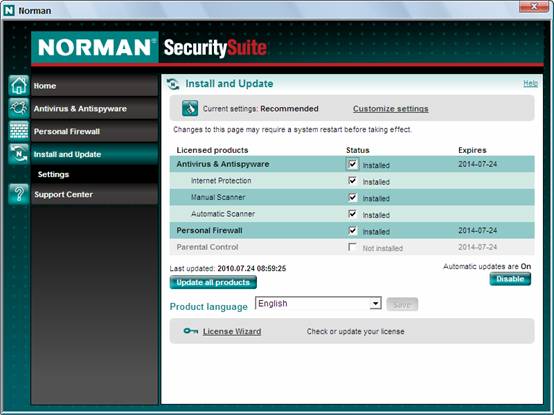Click the current settings wrench icon
The width and height of the screenshot is (554, 415).
pos(190,108)
